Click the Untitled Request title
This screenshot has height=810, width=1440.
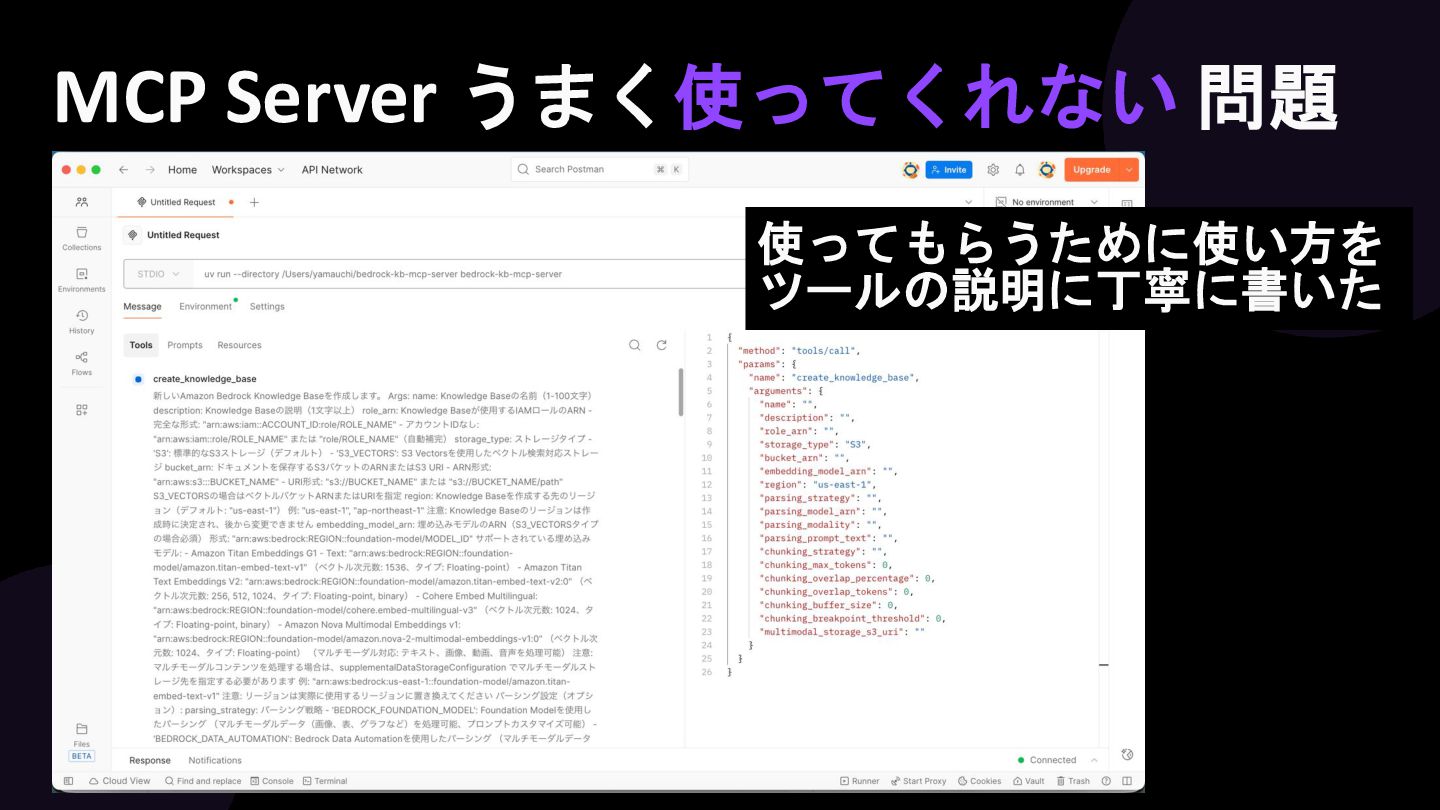pos(183,235)
